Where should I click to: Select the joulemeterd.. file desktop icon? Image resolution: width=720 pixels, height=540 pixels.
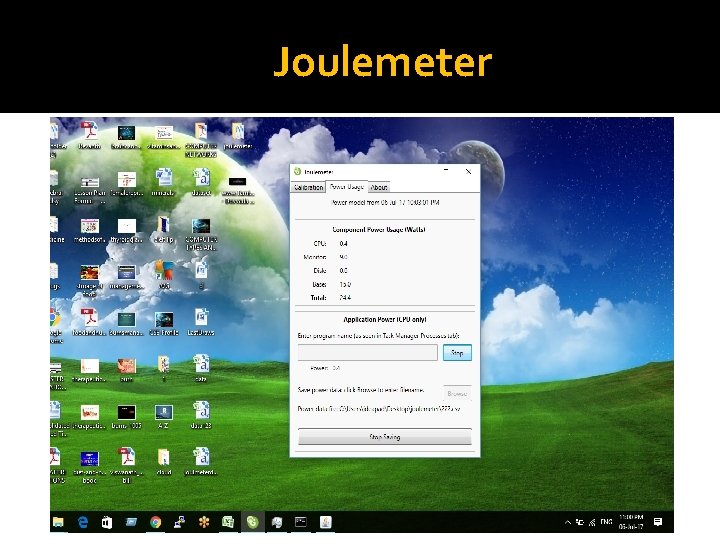point(201,461)
